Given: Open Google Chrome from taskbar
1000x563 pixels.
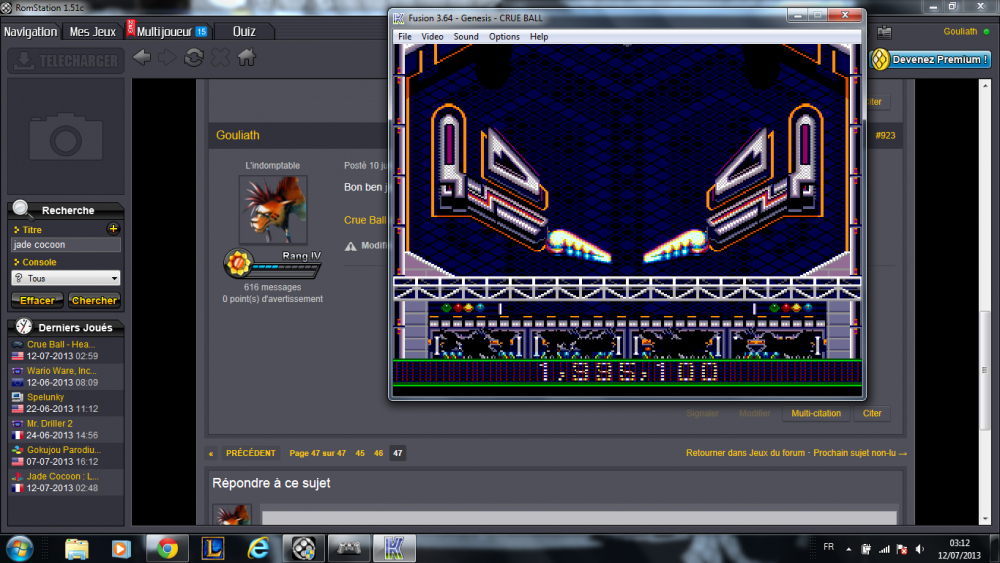Looking at the screenshot, I should [168, 548].
